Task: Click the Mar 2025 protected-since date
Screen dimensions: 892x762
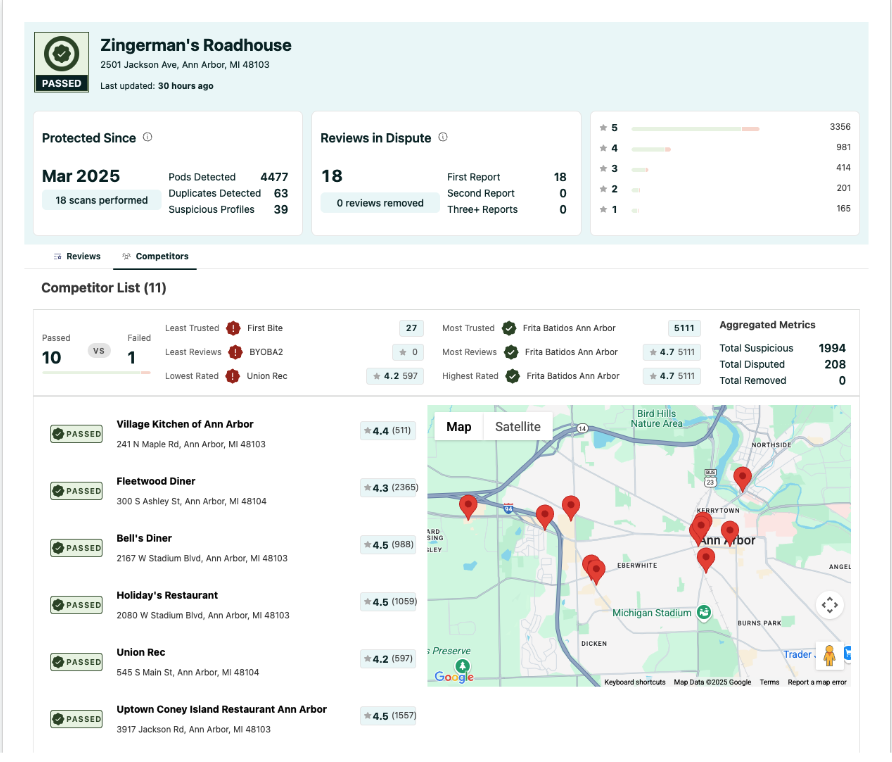Action: 81,176
